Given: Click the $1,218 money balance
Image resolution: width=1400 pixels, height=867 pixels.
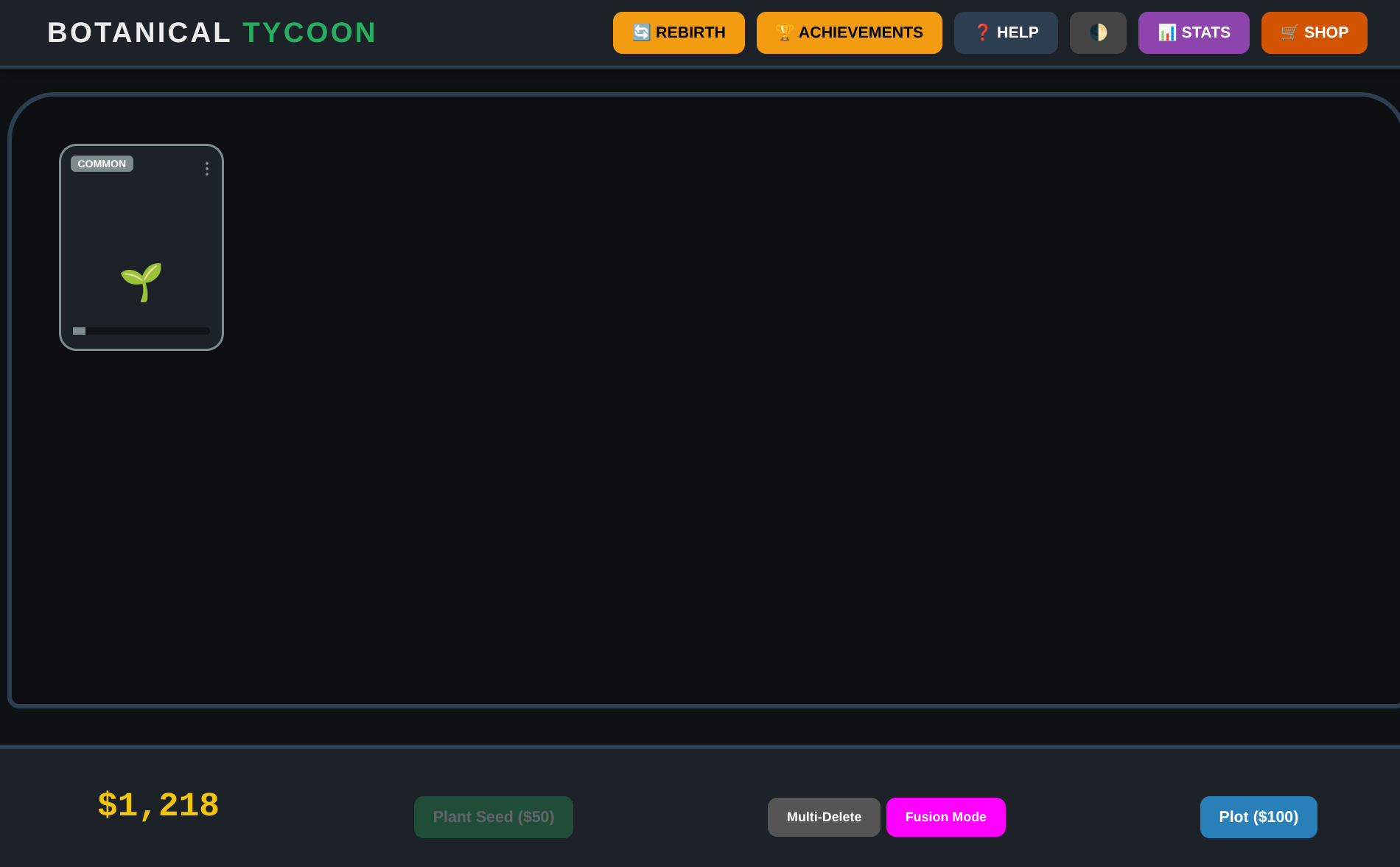Looking at the screenshot, I should (x=158, y=805).
